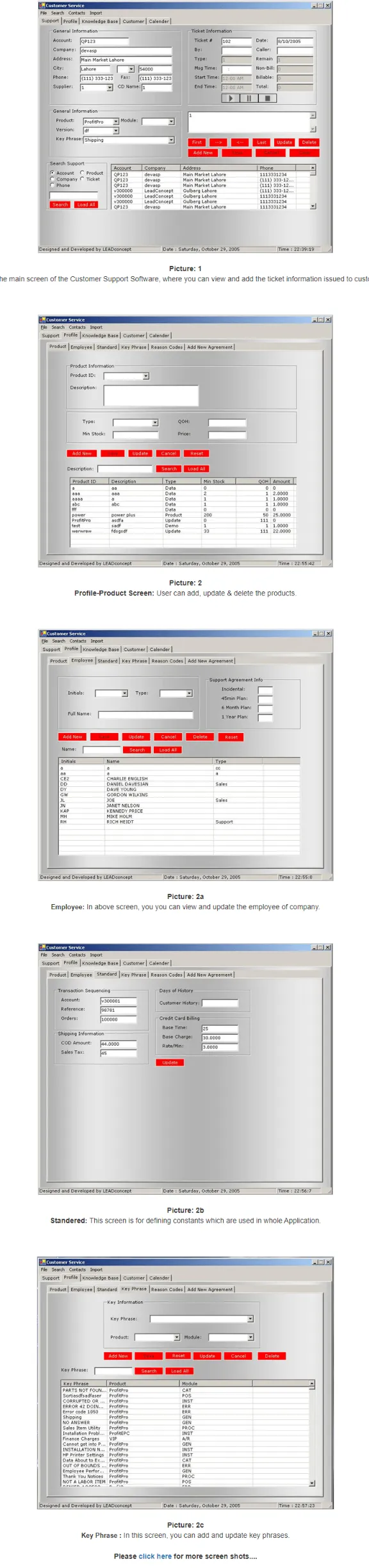Go to previous ticket with the <-- button
The width and height of the screenshot is (369, 1568).
240,142
